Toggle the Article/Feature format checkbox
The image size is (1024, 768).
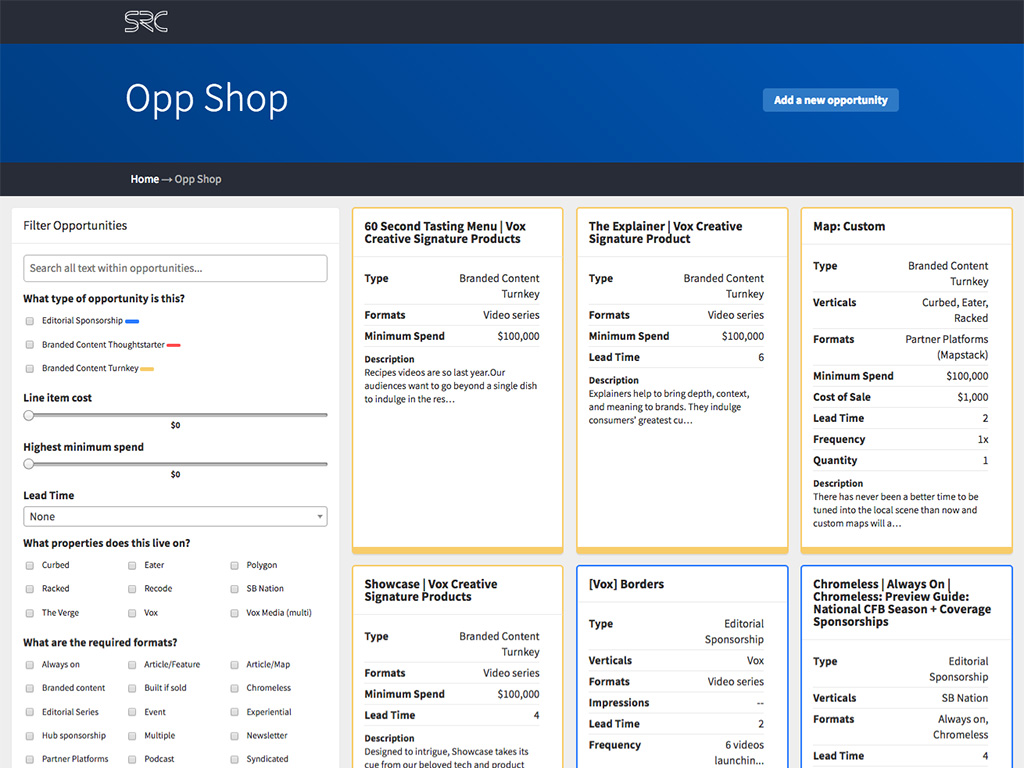[132, 665]
